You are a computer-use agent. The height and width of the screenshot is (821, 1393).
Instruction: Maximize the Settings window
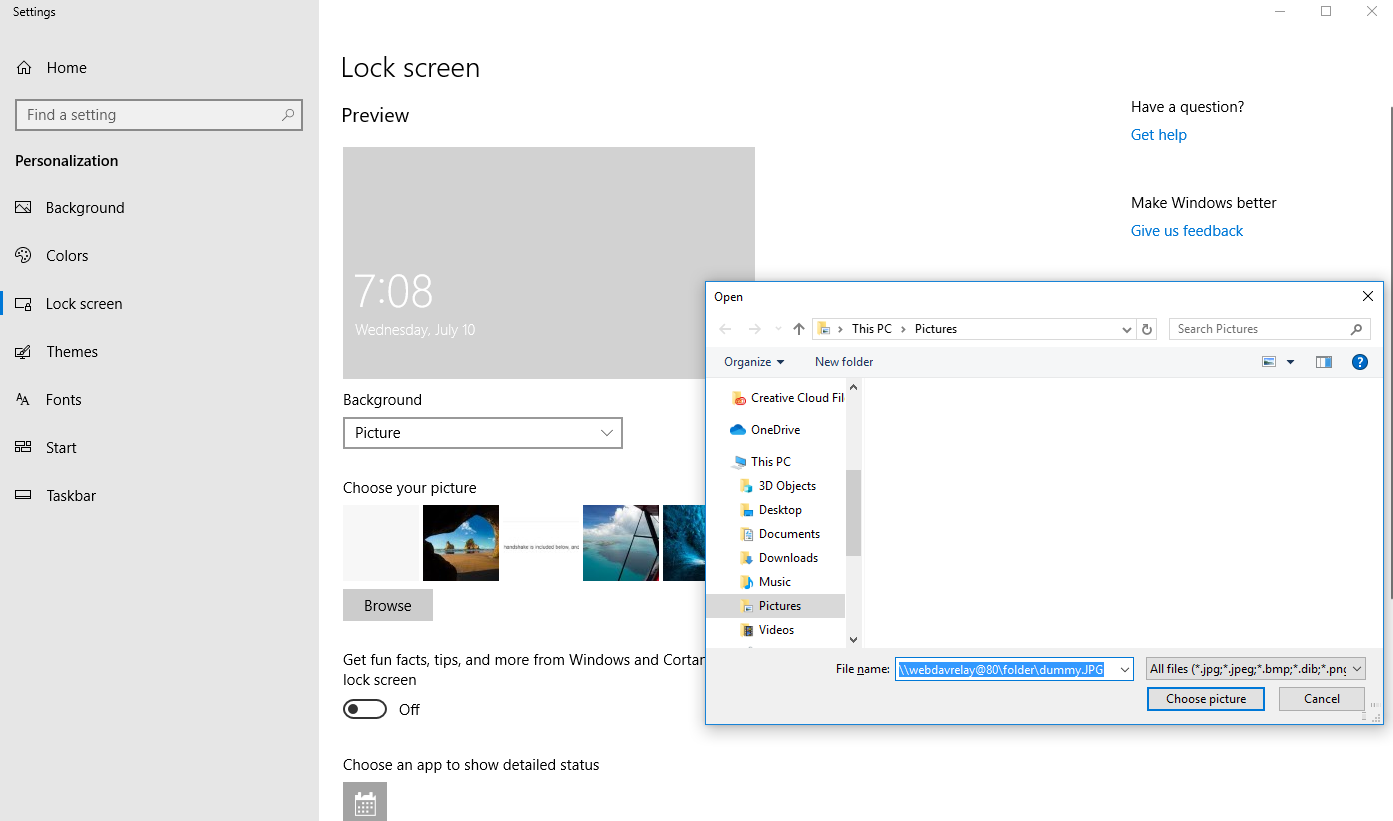(1326, 12)
